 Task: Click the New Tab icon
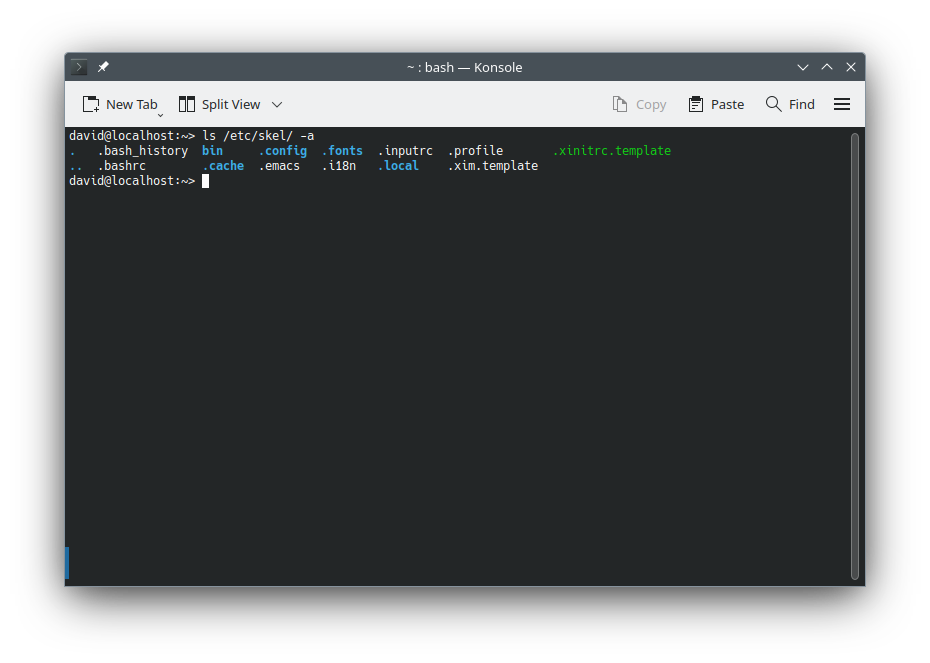point(91,104)
